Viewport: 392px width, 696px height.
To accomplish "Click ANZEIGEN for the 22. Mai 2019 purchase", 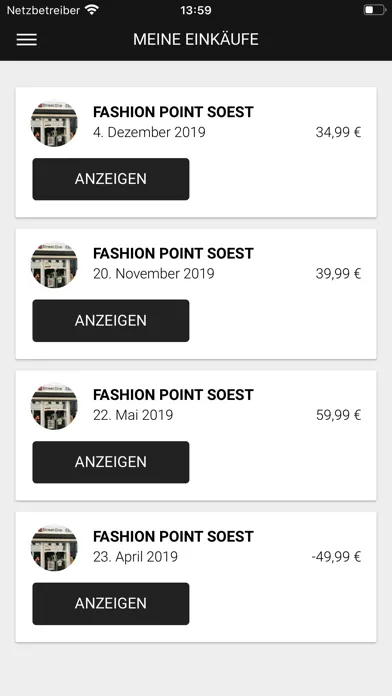I will 111,462.
